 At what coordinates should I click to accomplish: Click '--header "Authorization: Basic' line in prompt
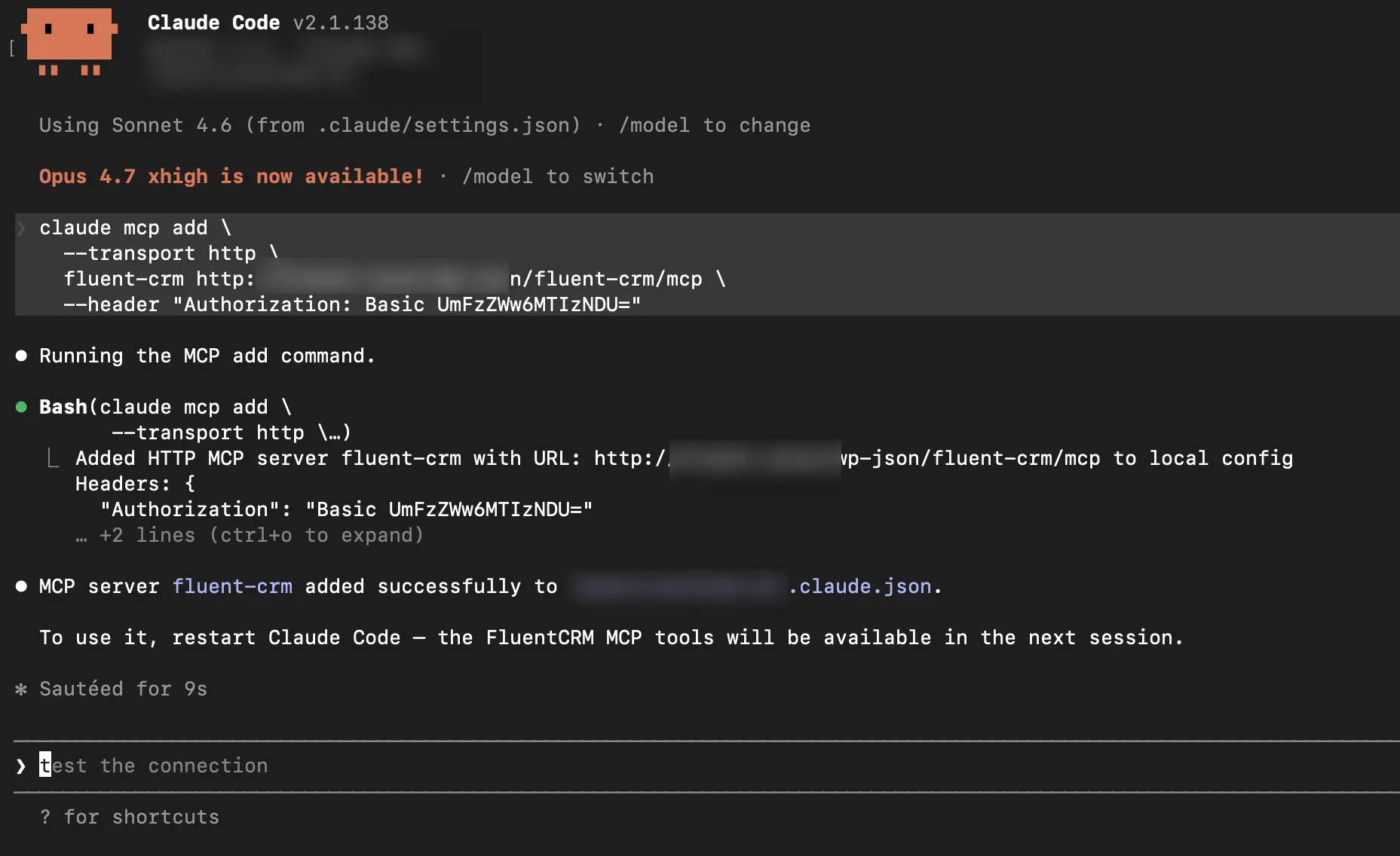tap(352, 304)
